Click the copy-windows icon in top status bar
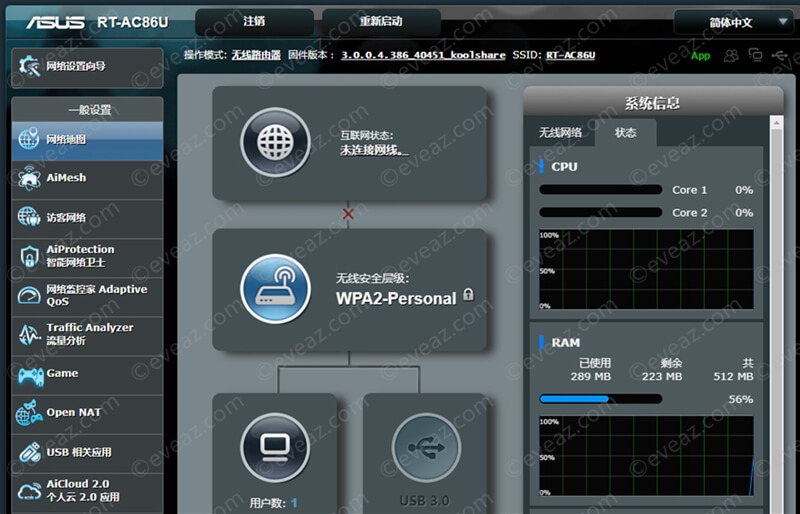The image size is (800, 514). coord(755,55)
